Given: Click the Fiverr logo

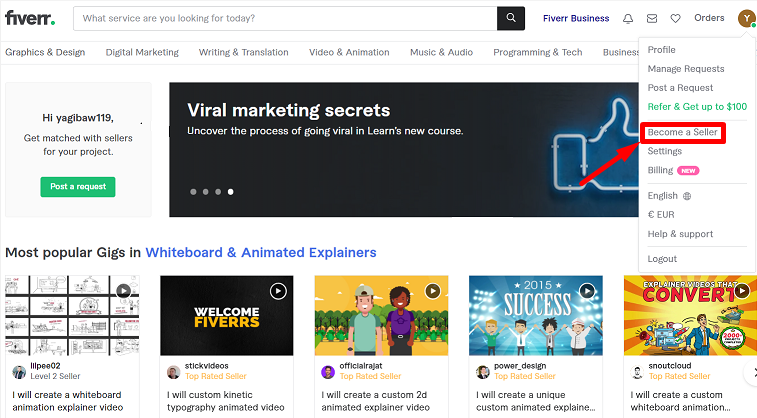Looking at the screenshot, I should (30, 18).
